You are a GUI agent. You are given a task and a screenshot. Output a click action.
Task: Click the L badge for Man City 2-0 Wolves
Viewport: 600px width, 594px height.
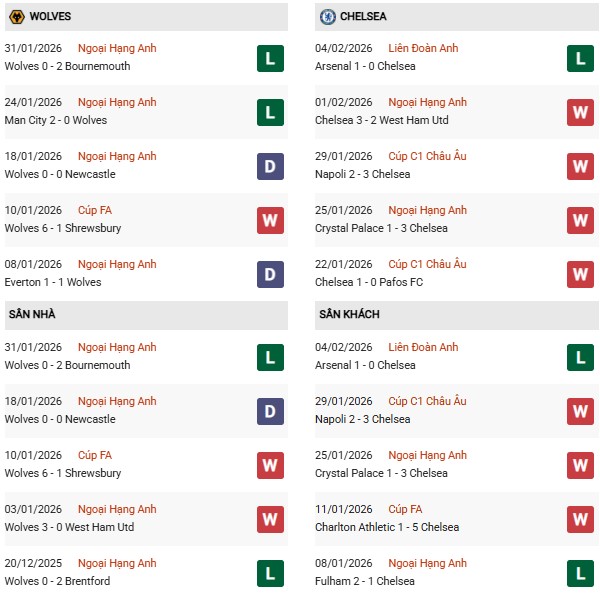pyautogui.click(x=270, y=112)
